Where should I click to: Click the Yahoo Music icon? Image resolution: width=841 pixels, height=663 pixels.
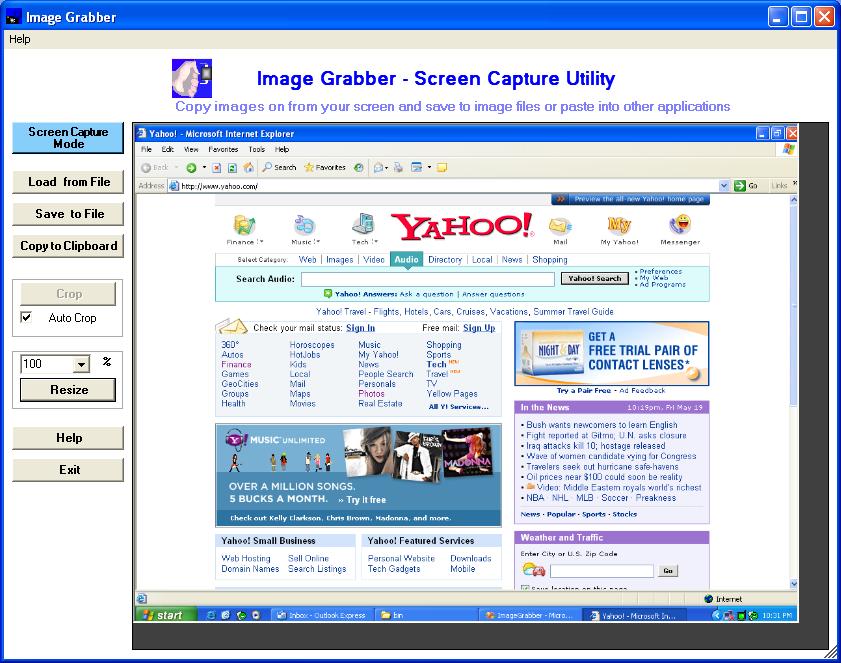pyautogui.click(x=303, y=225)
